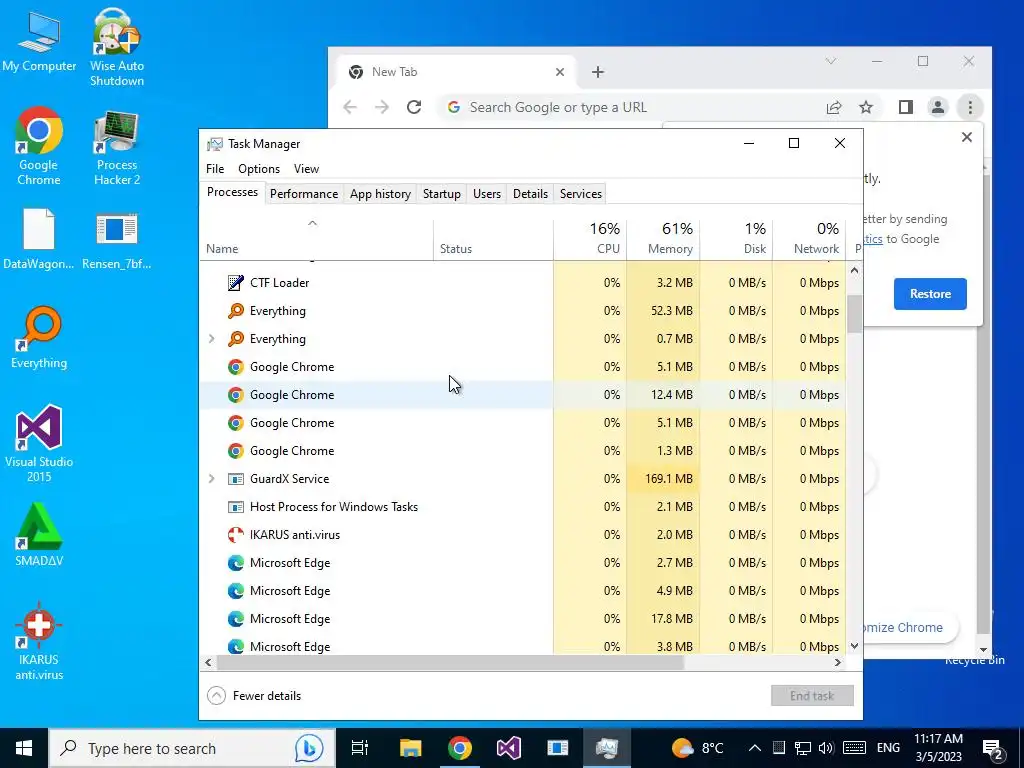Switch to the App history tab
Viewport: 1024px width, 768px height.
[380, 194]
